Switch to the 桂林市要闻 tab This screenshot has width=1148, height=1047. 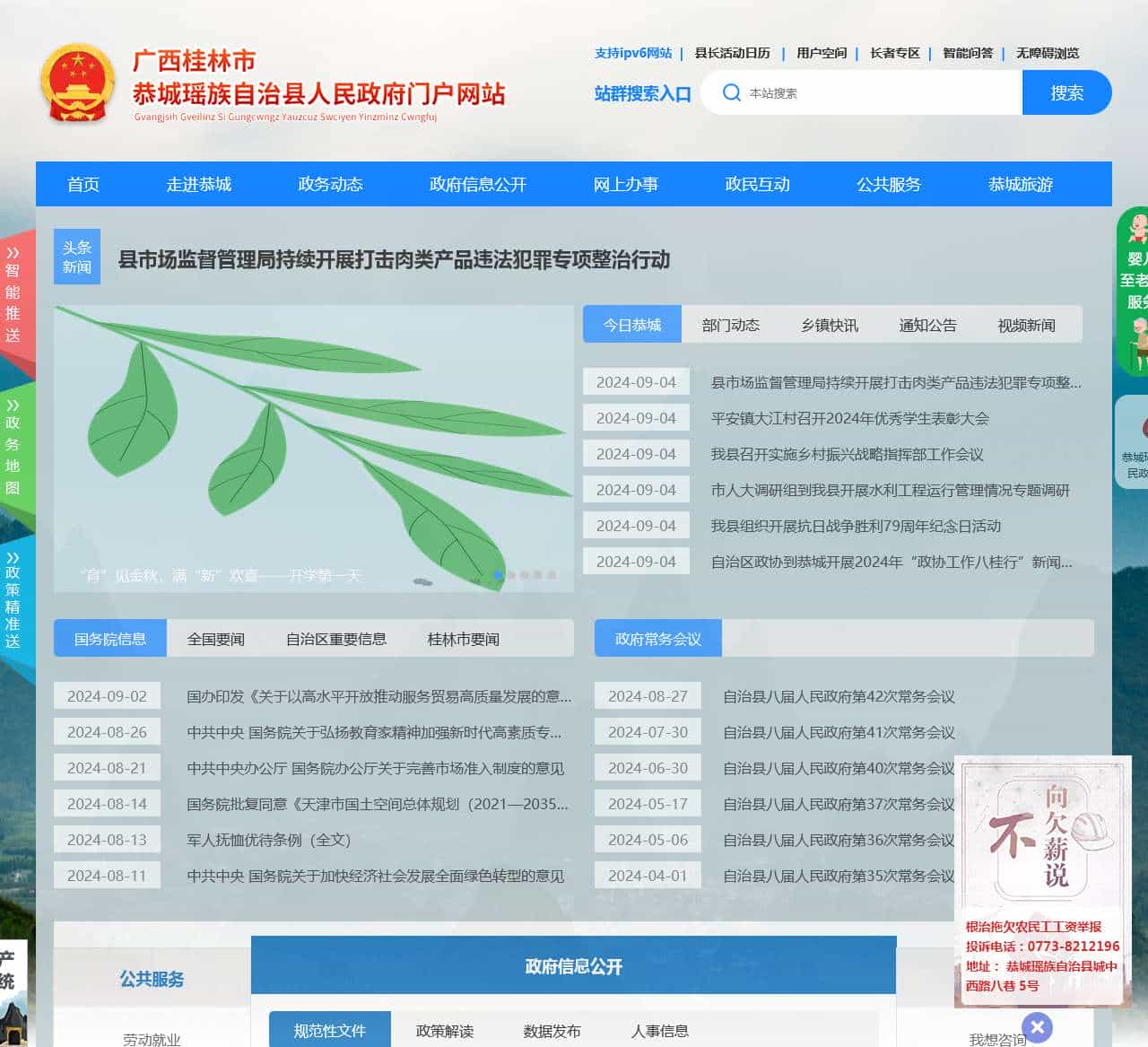point(461,639)
